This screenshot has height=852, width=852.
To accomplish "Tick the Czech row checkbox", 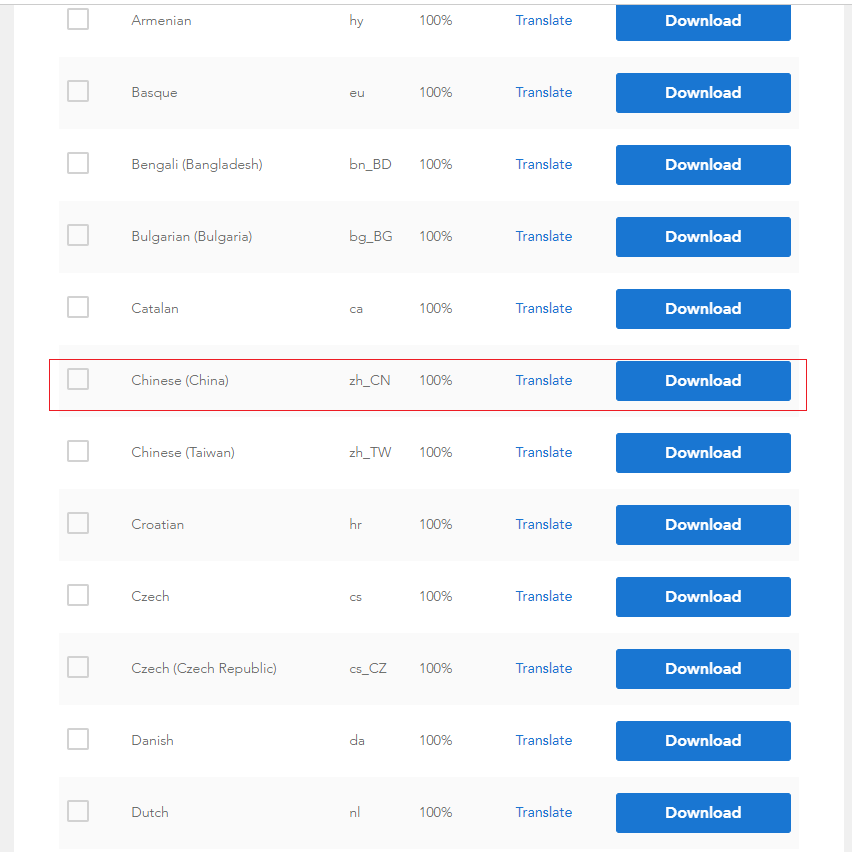I will click(78, 595).
